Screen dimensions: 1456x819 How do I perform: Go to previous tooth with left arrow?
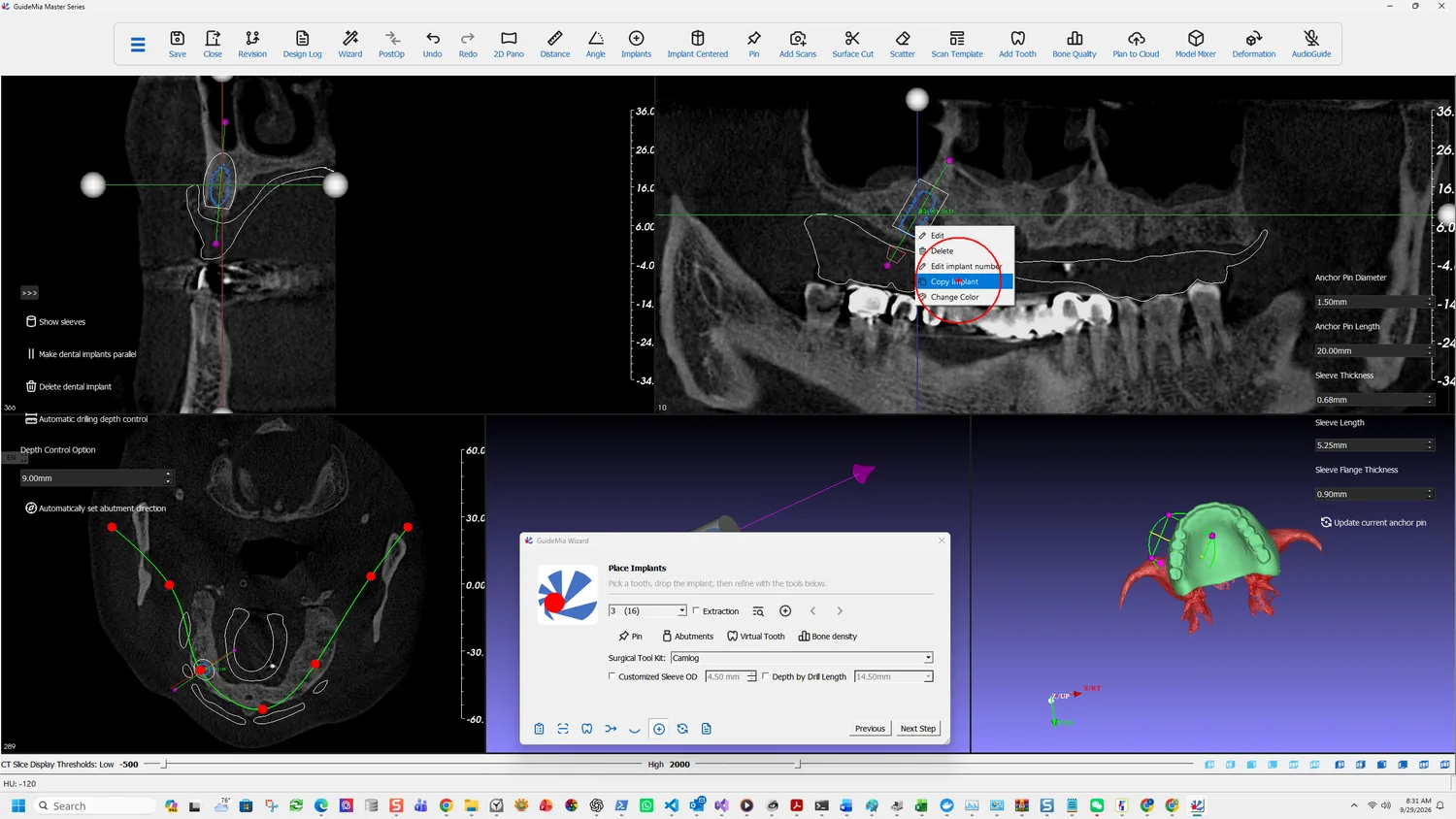click(812, 610)
